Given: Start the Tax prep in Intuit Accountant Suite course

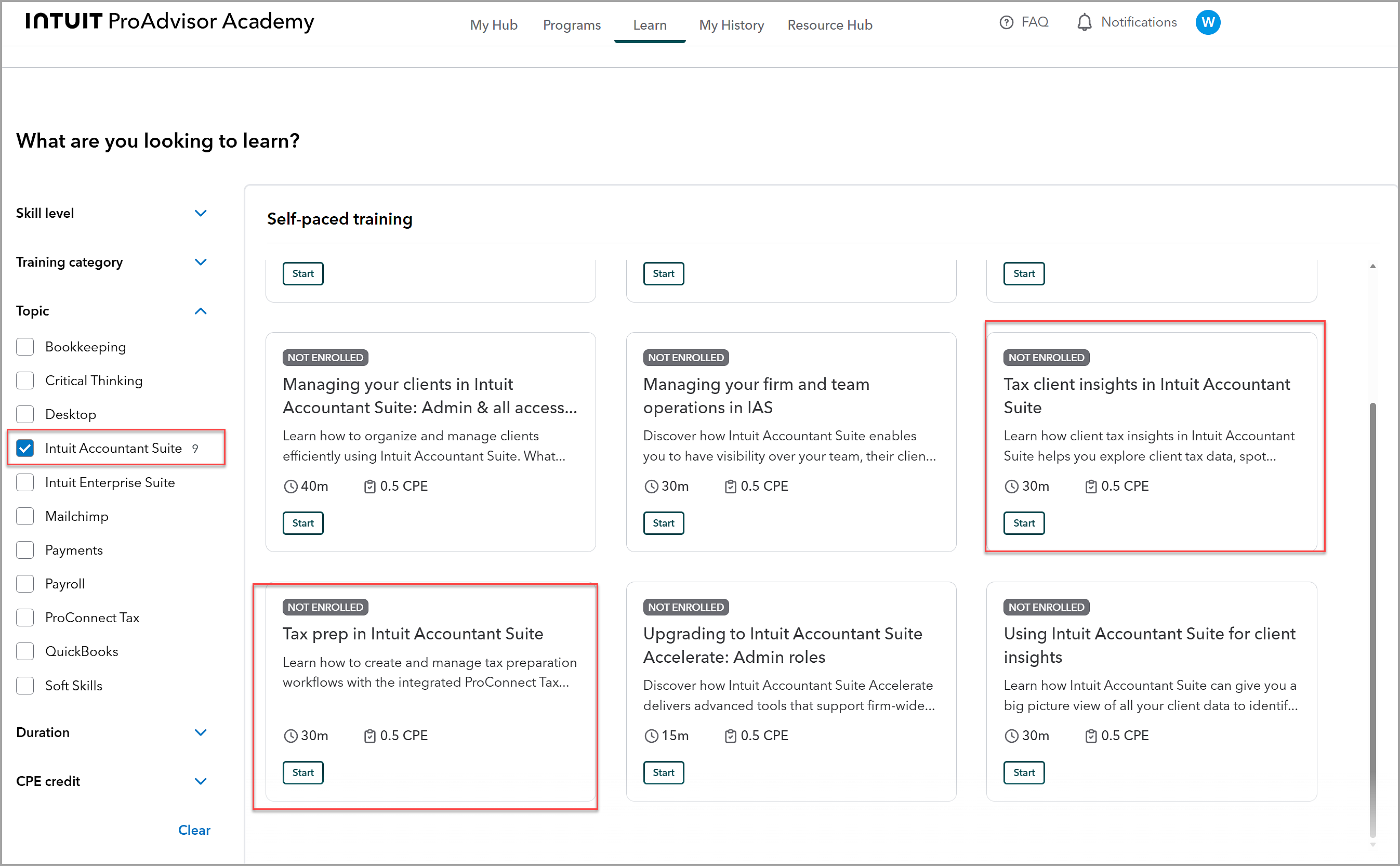Looking at the screenshot, I should pyautogui.click(x=303, y=772).
